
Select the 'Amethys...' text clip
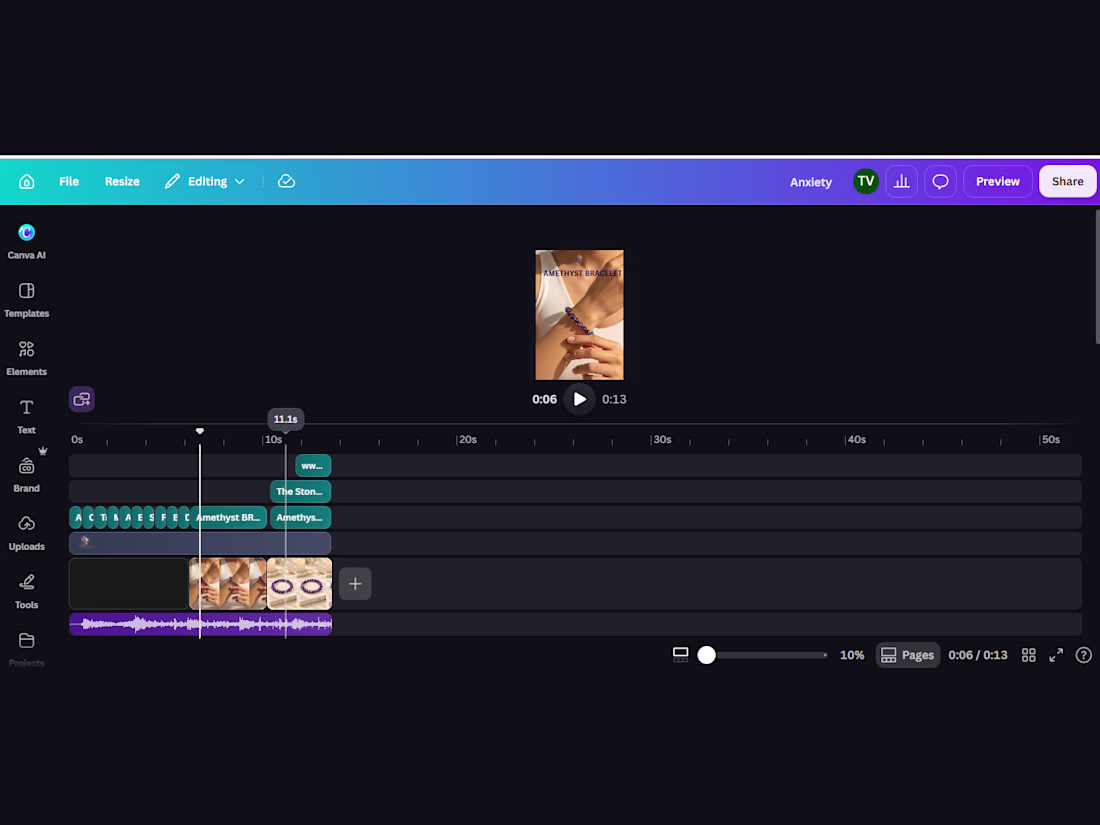coord(300,518)
